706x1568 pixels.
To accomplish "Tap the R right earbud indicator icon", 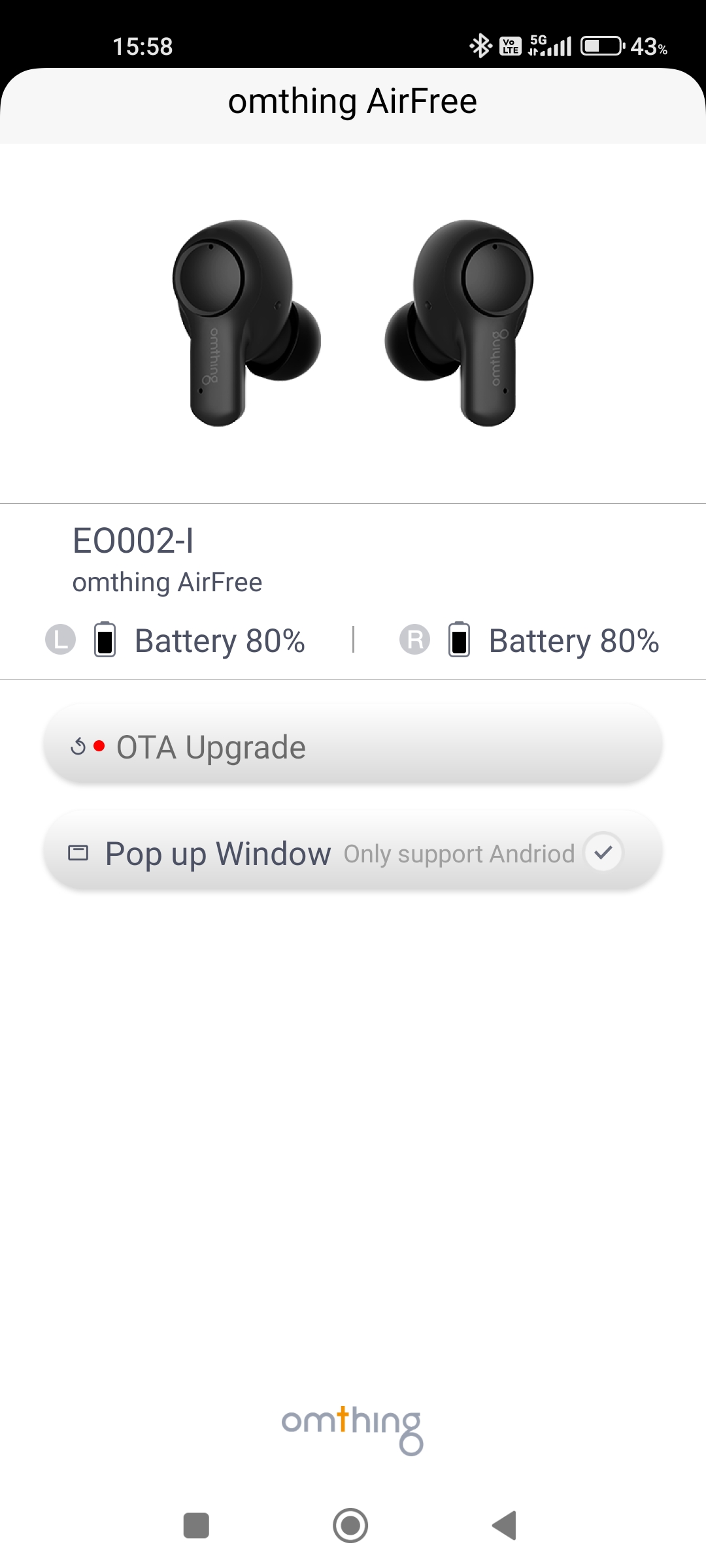I will (414, 640).
